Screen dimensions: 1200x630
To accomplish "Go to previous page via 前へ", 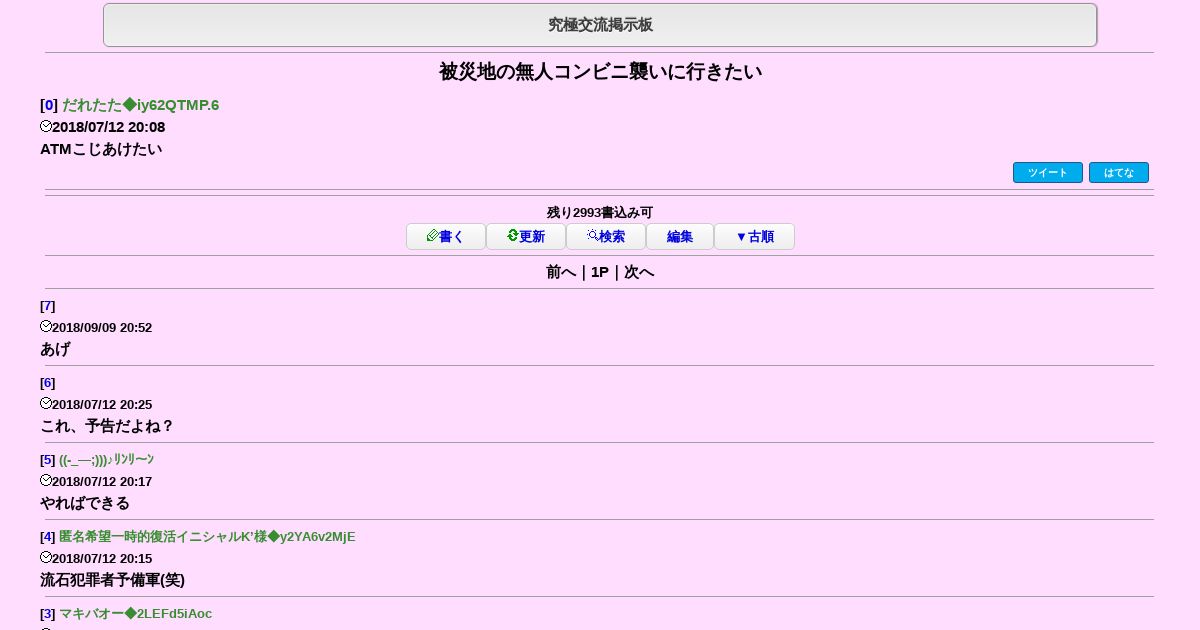I will (x=561, y=272).
